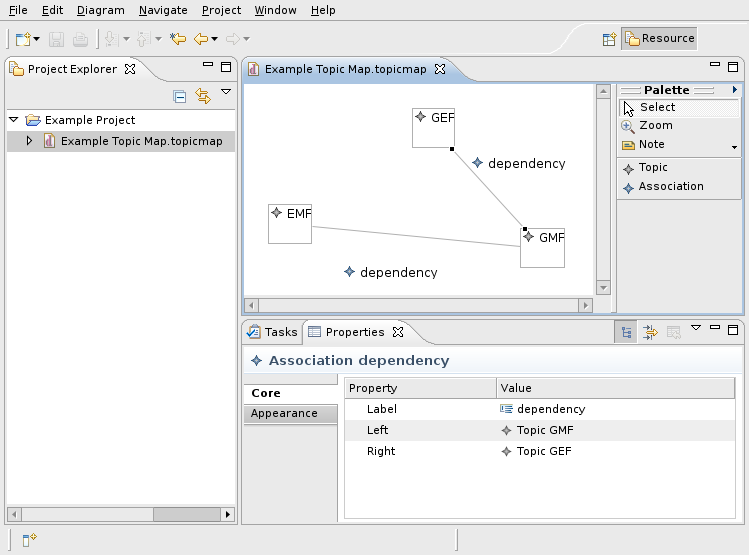Open the Diagram menu
The image size is (749, 555).
[100, 10]
